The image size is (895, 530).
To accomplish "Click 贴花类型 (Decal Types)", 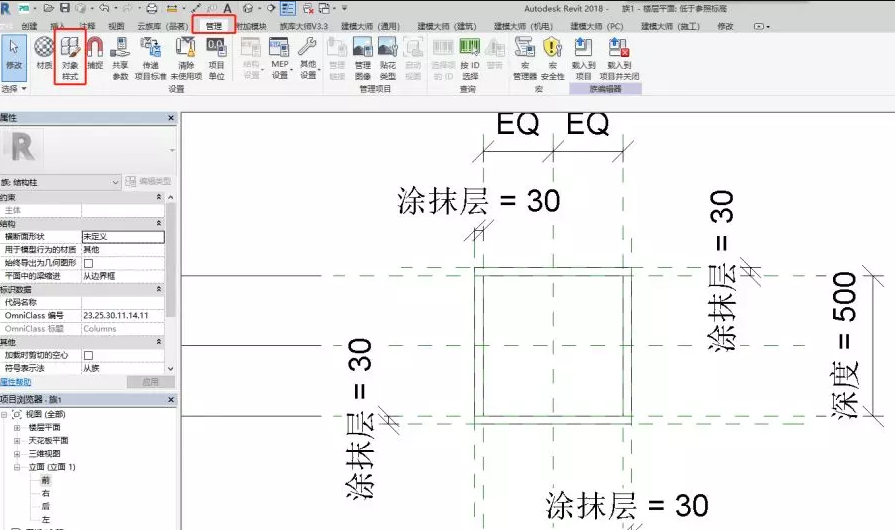I will [x=388, y=58].
